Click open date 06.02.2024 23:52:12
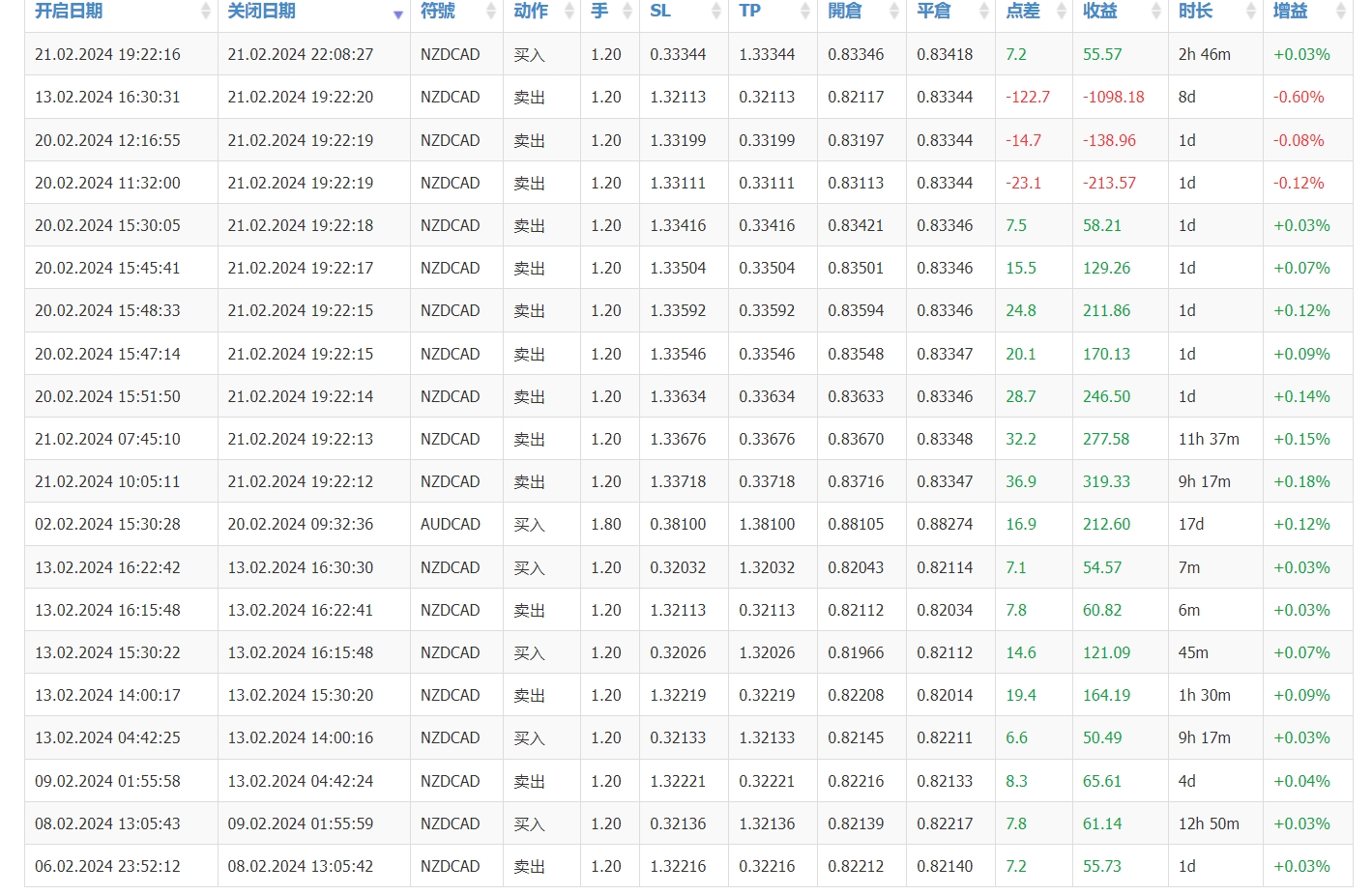This screenshot has width=1372, height=895. tap(107, 866)
